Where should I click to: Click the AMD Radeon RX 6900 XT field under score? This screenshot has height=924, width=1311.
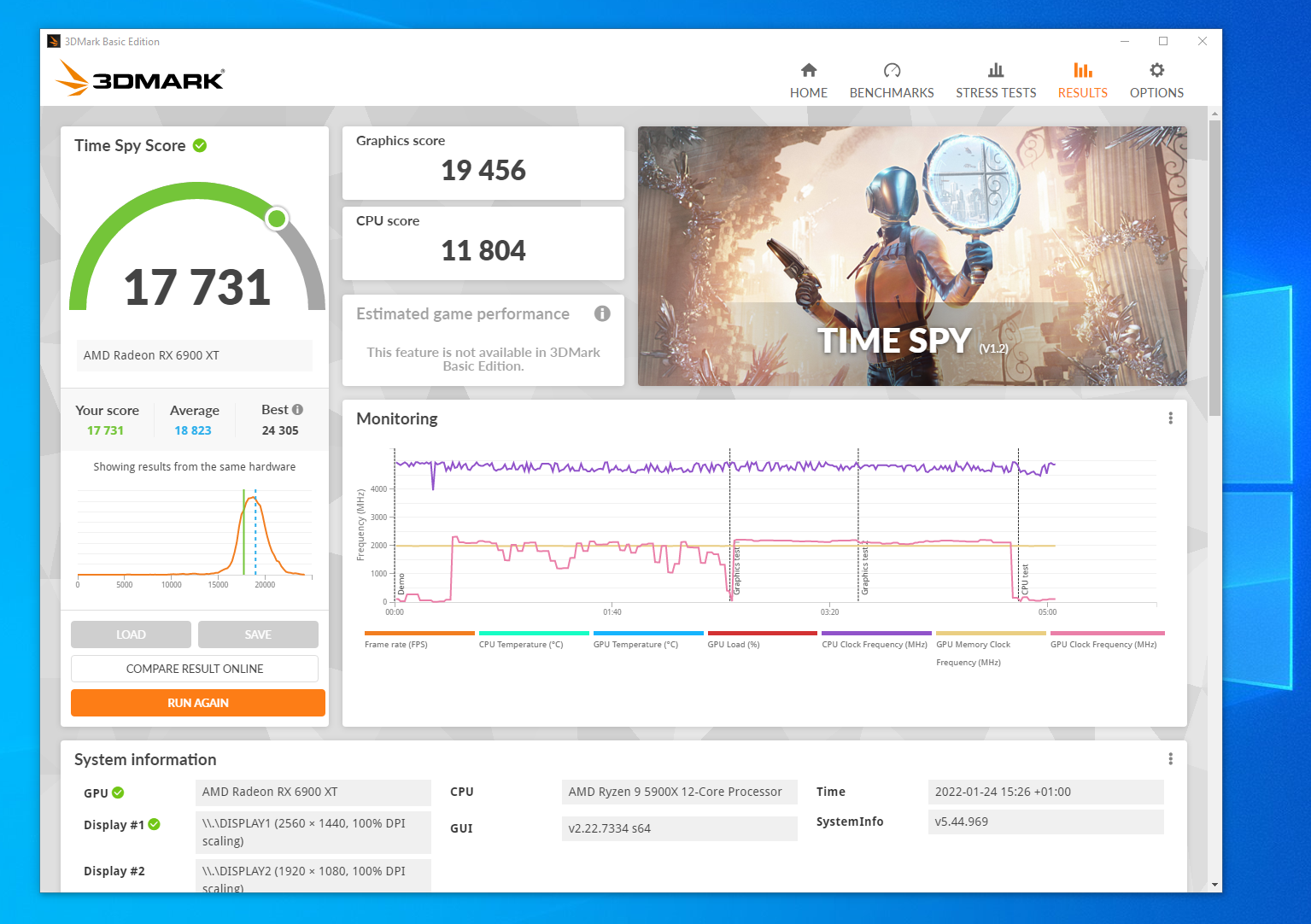coord(195,355)
